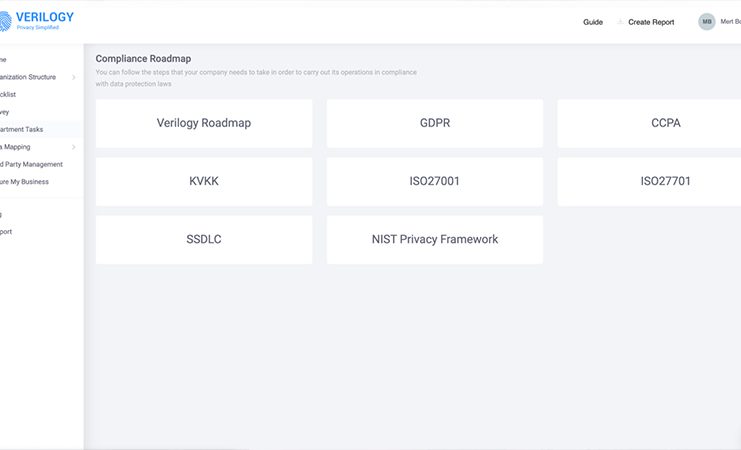Click the user name beside avatar
The image size is (741, 450).
[731, 22]
